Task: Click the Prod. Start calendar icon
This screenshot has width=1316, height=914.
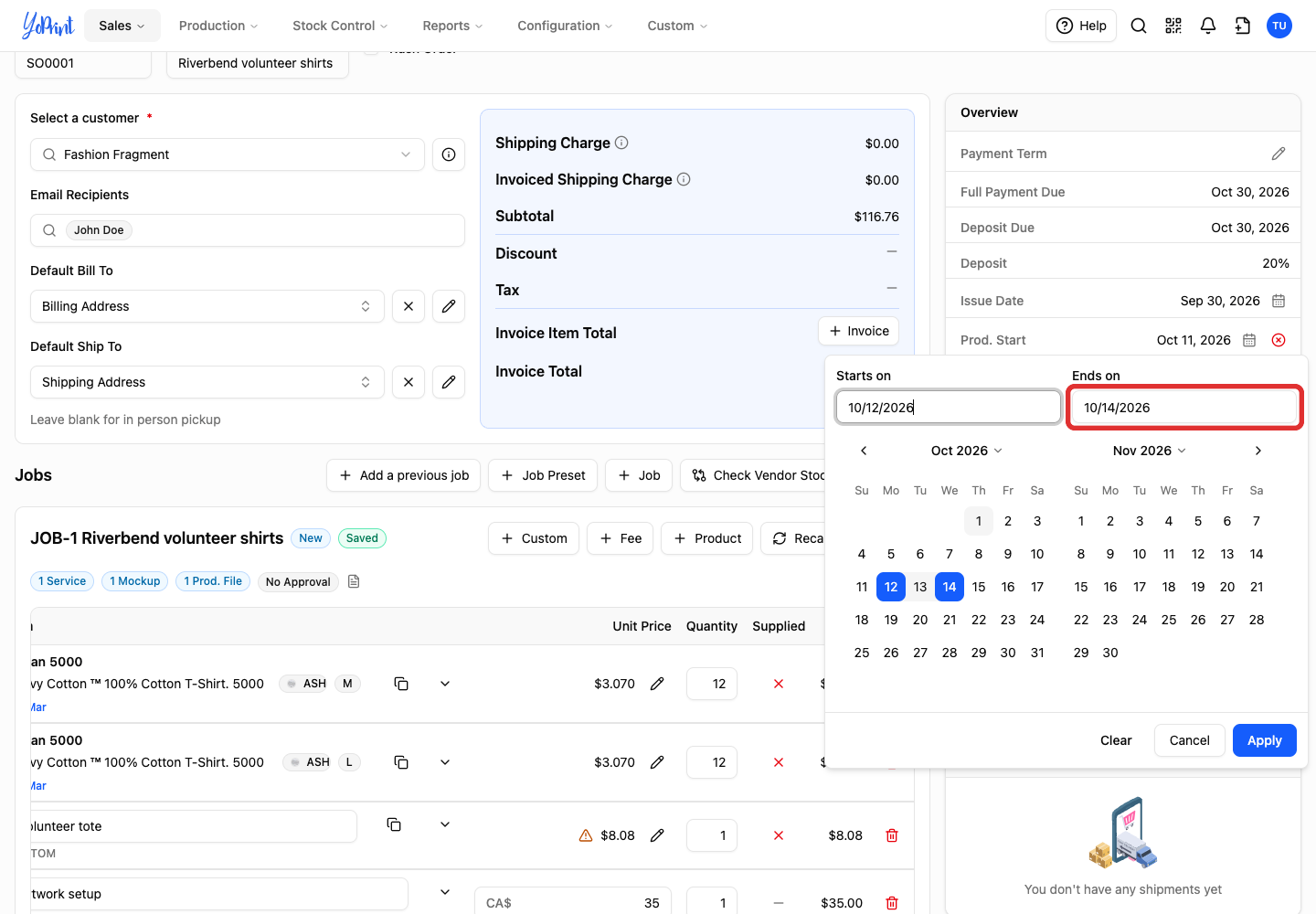Action: [x=1249, y=340]
